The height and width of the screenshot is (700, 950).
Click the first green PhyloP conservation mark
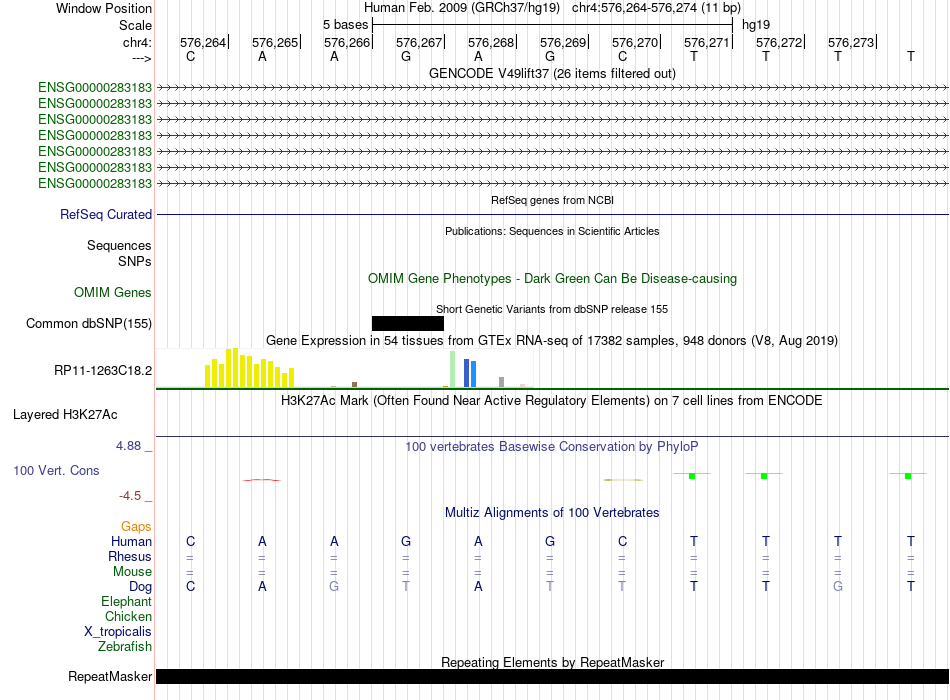pos(692,476)
